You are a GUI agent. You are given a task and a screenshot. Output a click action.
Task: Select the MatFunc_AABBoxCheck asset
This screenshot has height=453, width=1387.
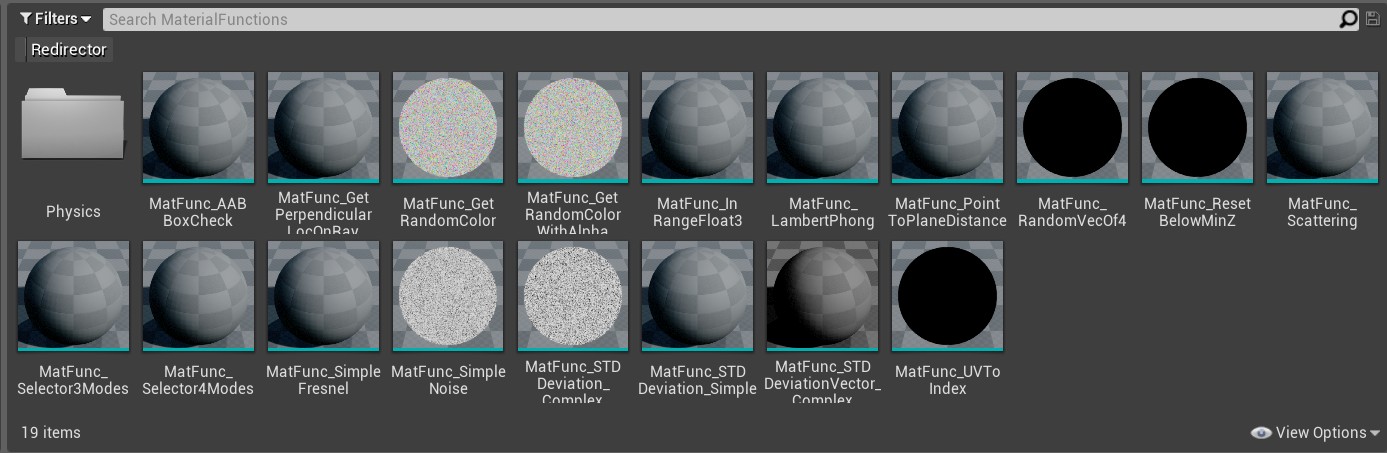(x=198, y=128)
